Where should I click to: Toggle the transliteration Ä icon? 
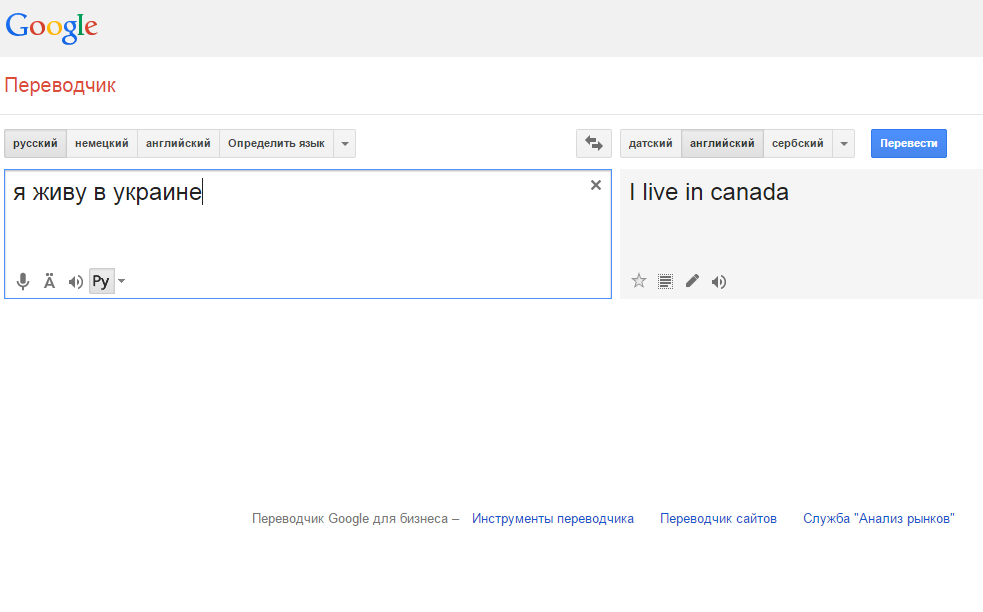(x=49, y=282)
